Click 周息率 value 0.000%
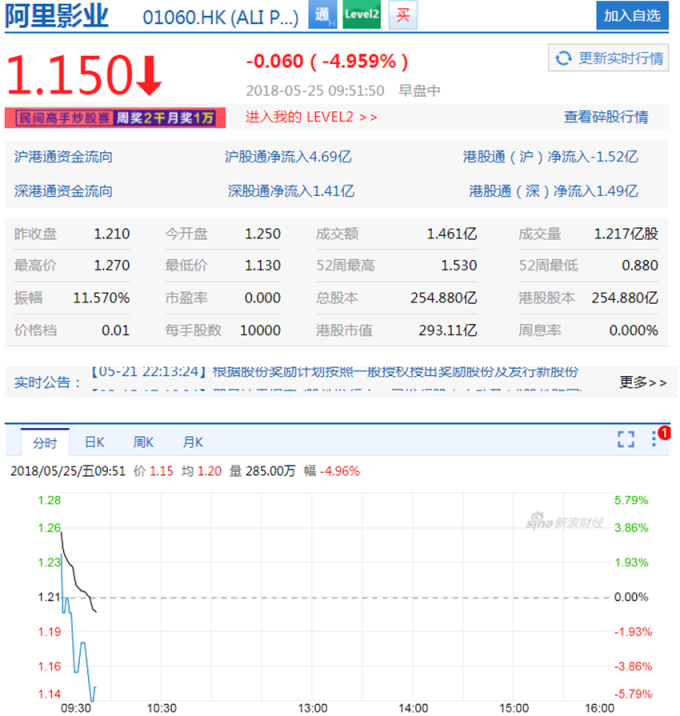The width and height of the screenshot is (680, 716). point(634,330)
